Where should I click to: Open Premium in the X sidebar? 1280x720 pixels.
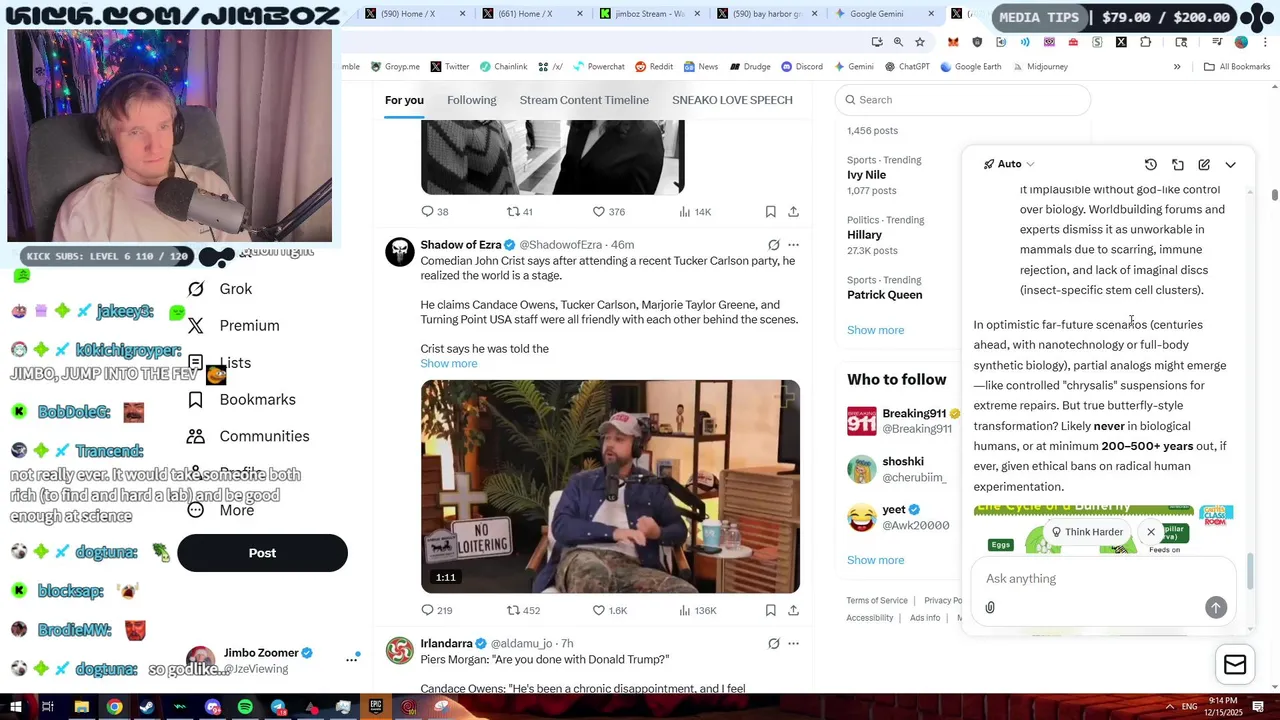(x=233, y=326)
